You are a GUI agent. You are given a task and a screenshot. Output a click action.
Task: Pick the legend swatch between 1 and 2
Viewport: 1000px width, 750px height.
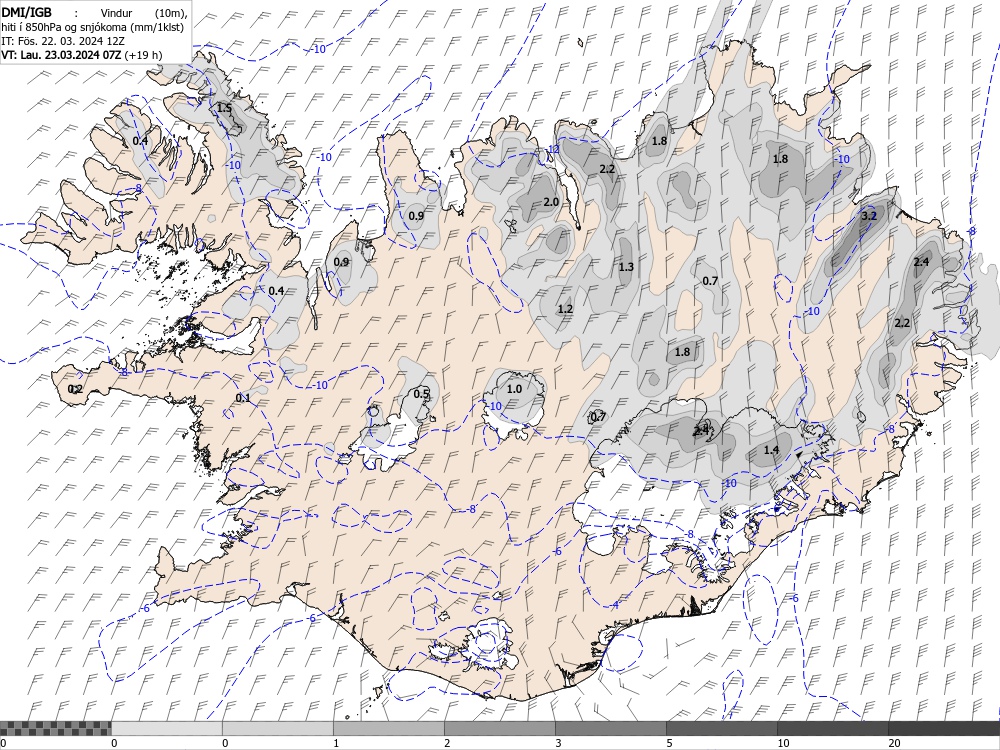point(389,728)
